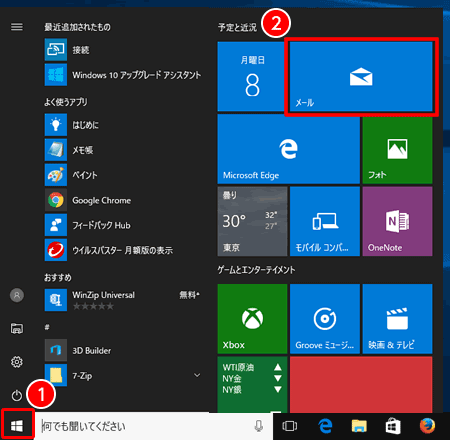Screen dimensions: 450x440
Task: Click the microphone icon in search box
Action: coord(259,426)
